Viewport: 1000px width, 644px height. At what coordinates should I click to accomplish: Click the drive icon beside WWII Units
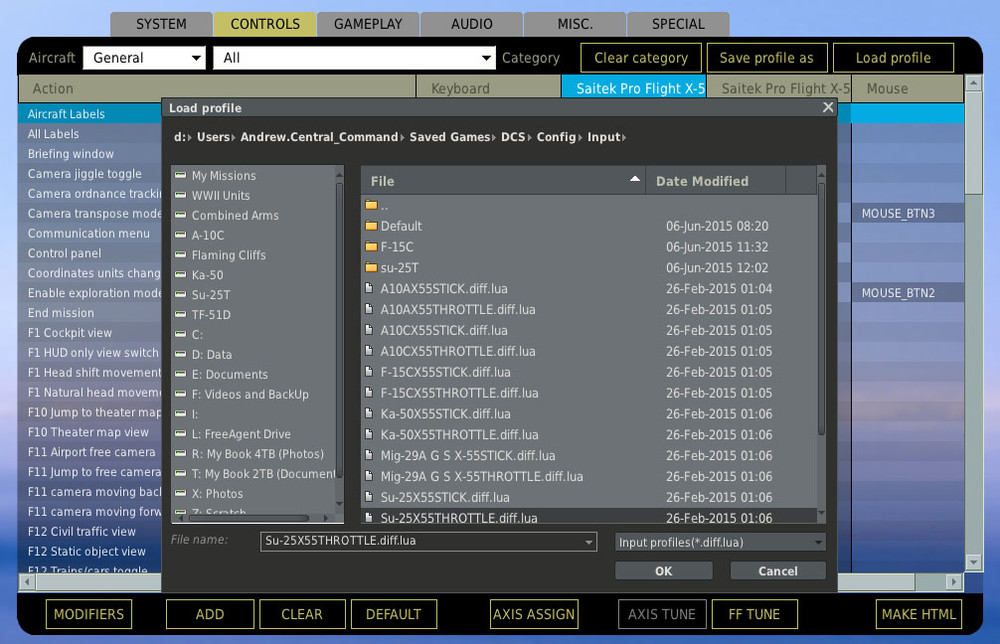click(180, 194)
